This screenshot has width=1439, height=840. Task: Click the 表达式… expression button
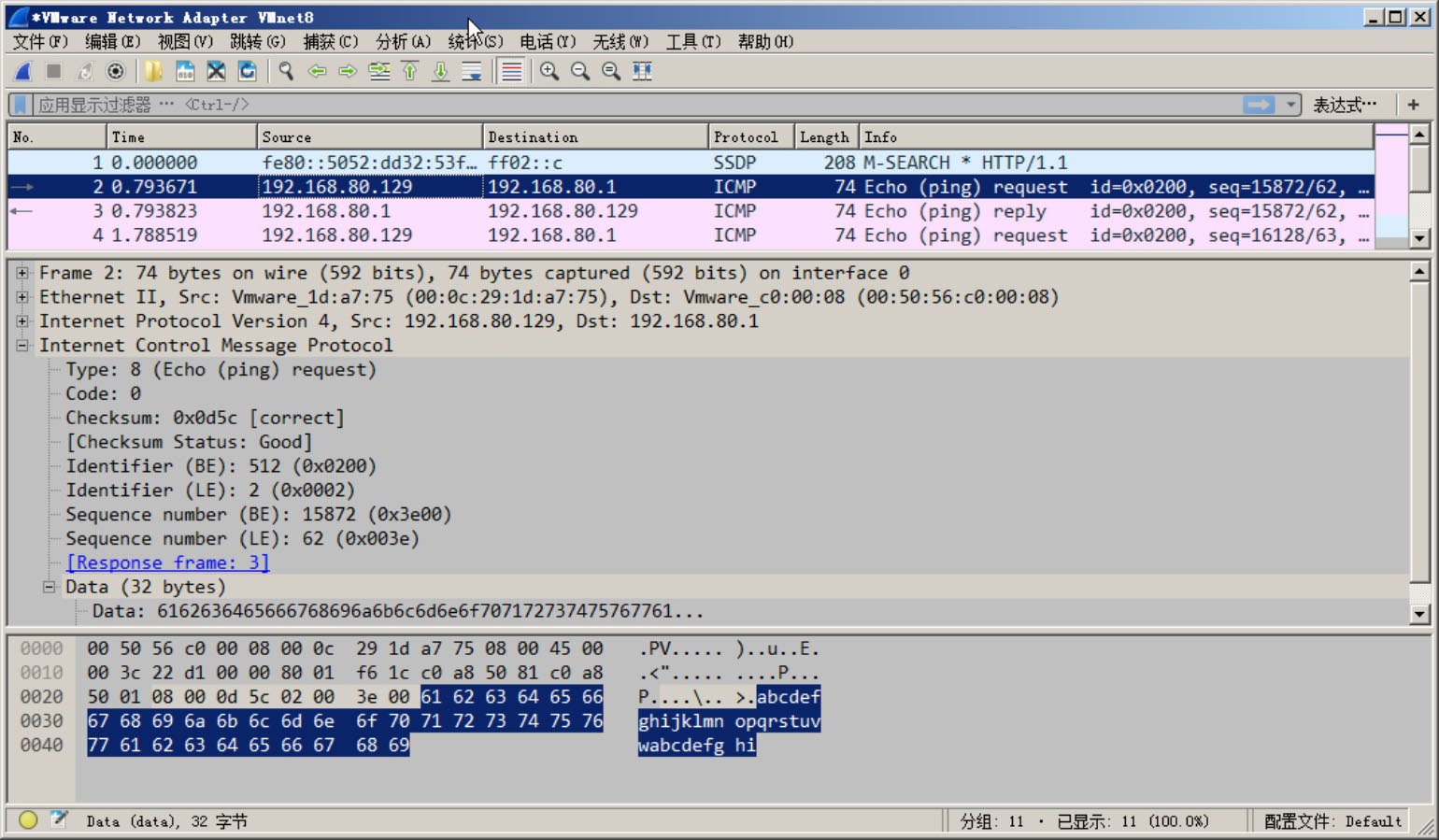click(1345, 105)
